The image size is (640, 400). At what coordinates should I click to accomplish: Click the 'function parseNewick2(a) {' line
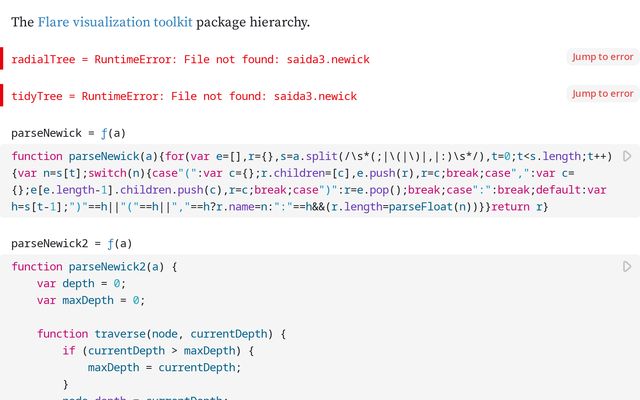[x=94, y=267]
